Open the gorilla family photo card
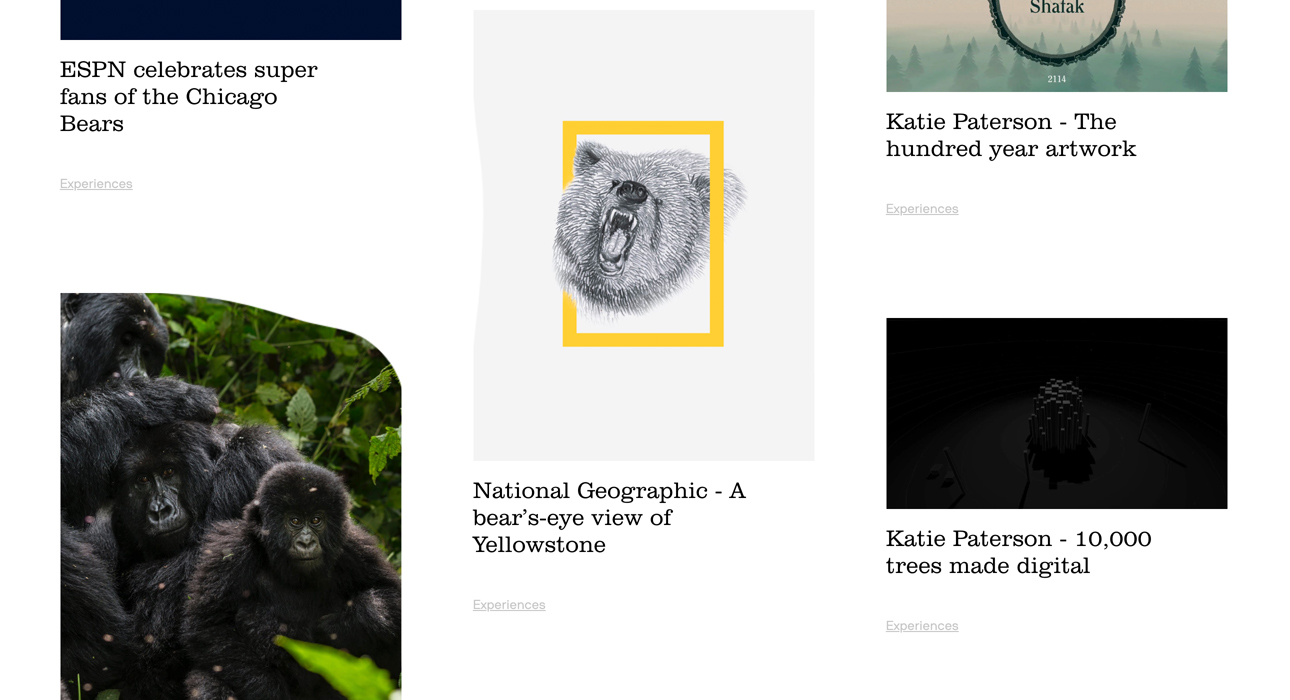The image size is (1290, 700). 231,496
